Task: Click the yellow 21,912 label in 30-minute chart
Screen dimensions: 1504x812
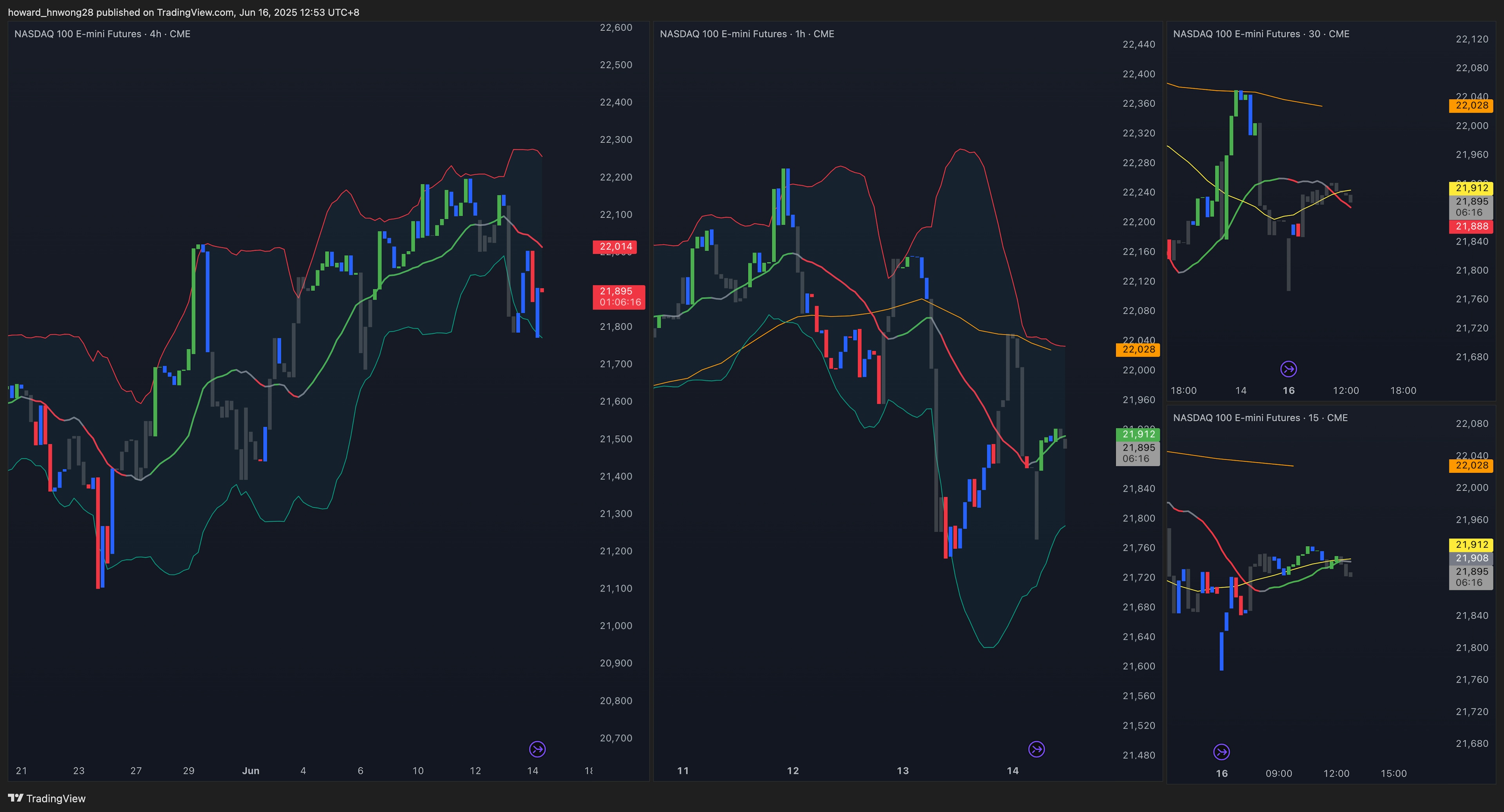Action: 1471,188
